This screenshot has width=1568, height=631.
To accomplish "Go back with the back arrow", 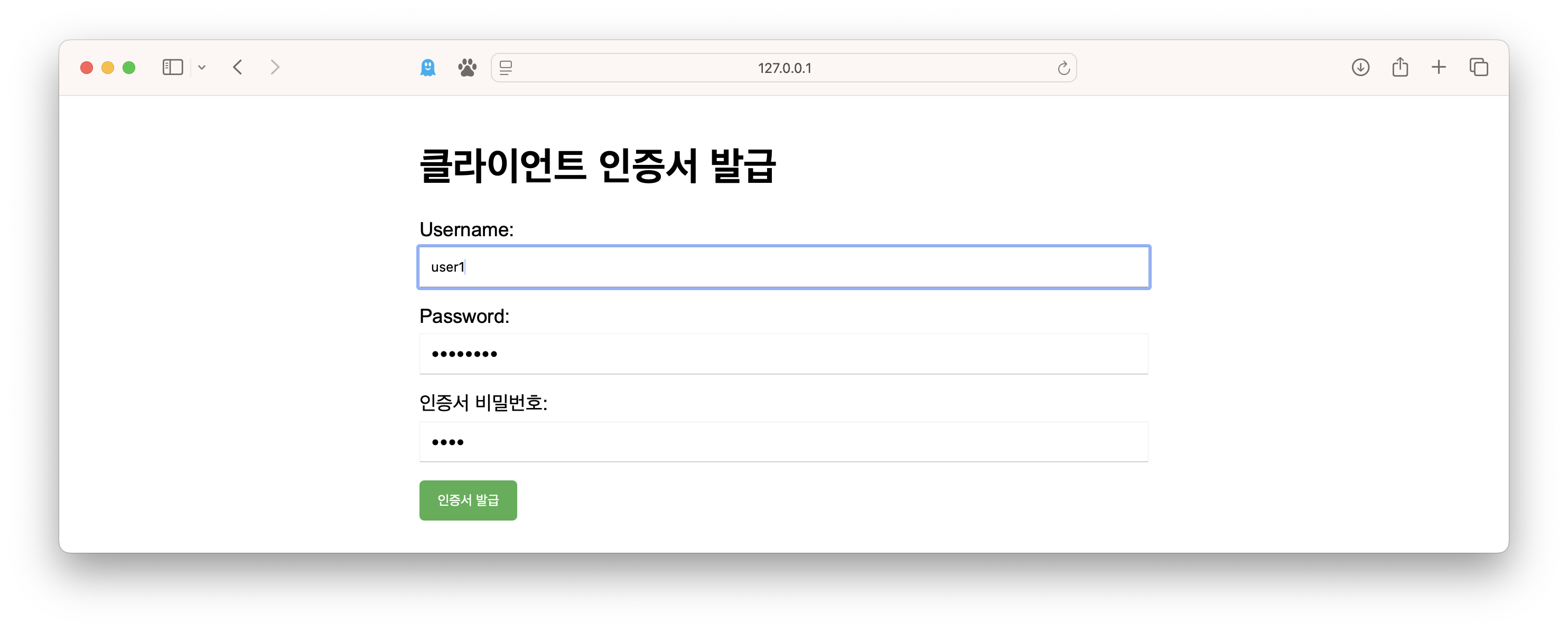I will [238, 67].
